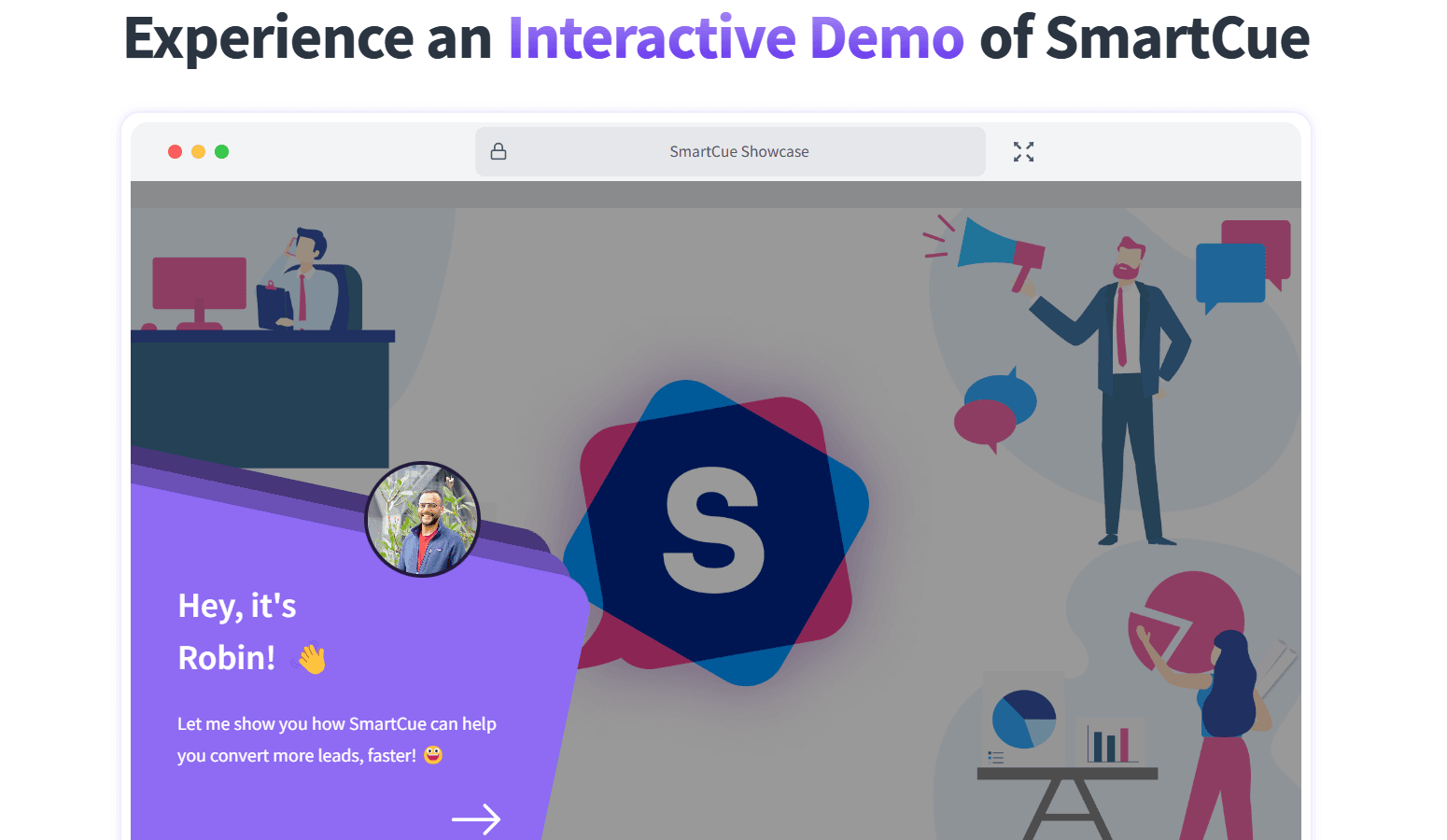Click the green window dot

pos(221,151)
